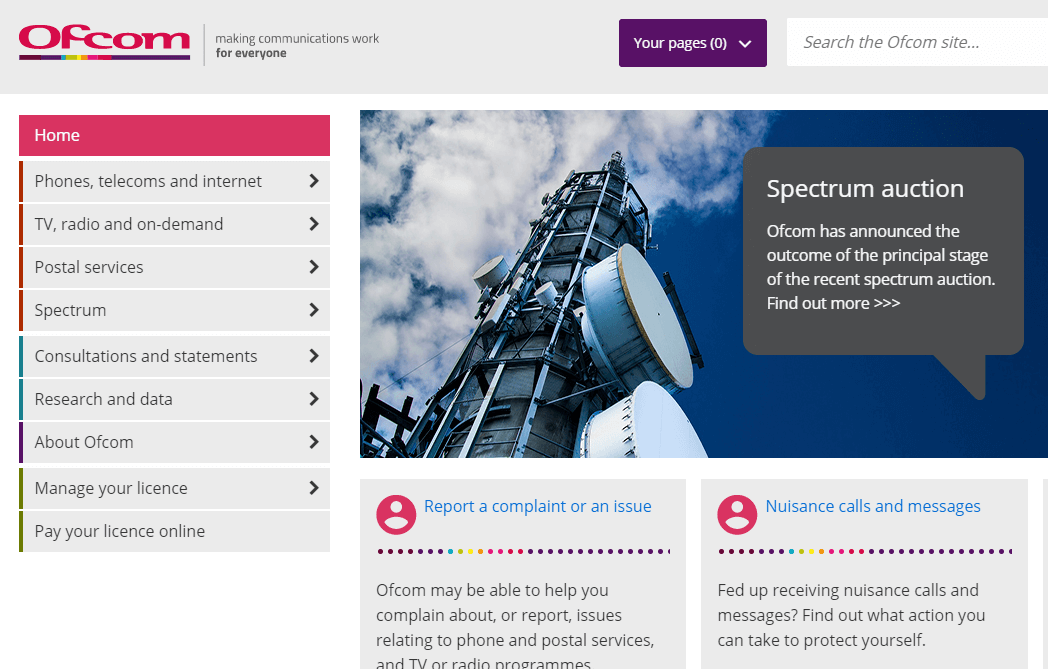
Task: Click the person icon beside Report a complaint
Action: (x=396, y=514)
